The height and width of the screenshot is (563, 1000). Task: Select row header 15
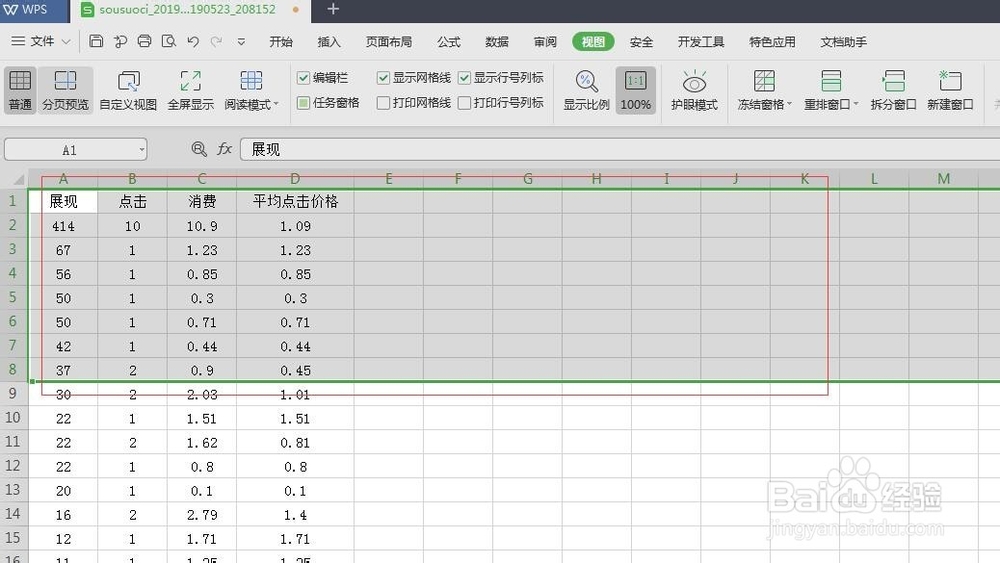click(13, 538)
